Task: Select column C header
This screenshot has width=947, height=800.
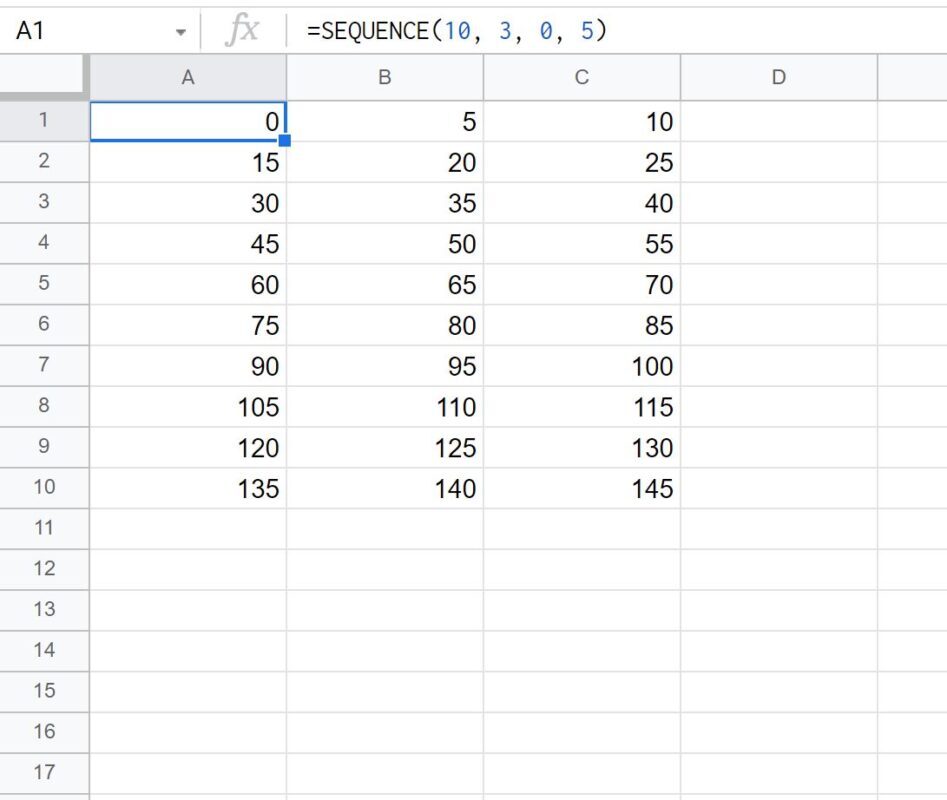Action: coord(582,77)
